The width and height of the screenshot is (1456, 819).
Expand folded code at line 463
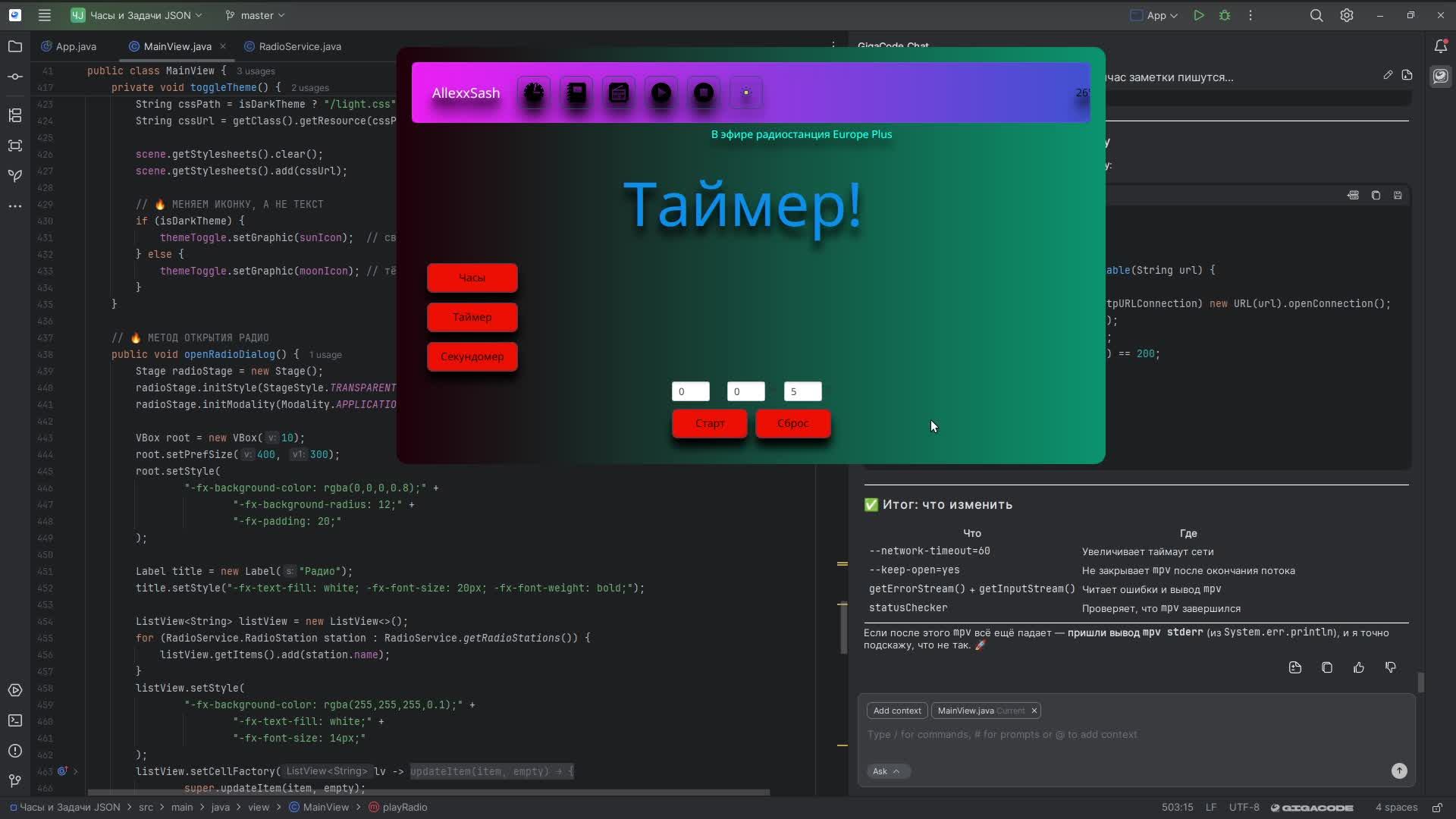coord(75,771)
